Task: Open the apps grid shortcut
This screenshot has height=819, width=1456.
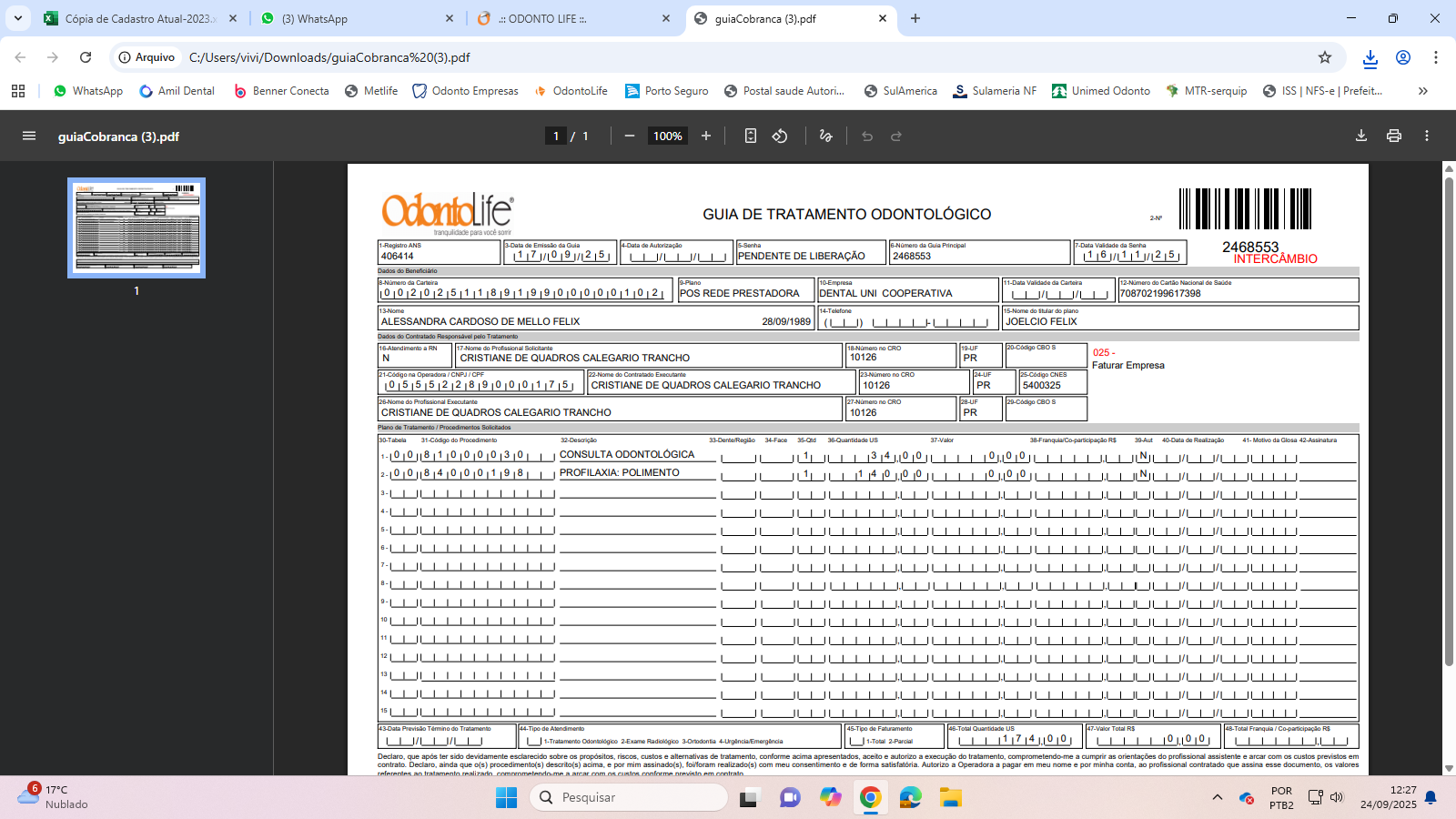Action: point(18,91)
